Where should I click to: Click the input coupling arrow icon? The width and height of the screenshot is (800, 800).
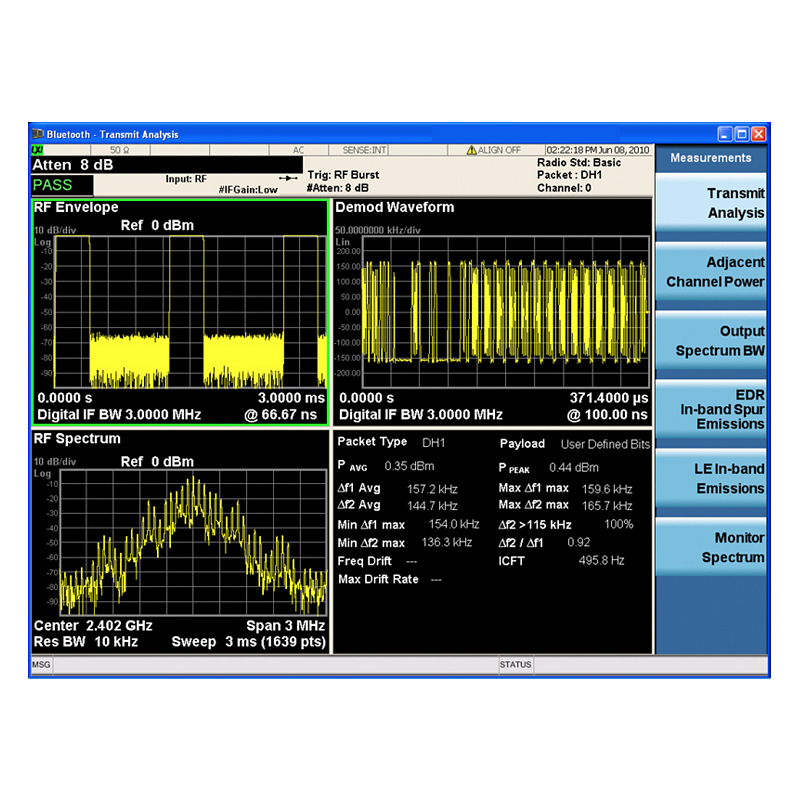[288, 178]
